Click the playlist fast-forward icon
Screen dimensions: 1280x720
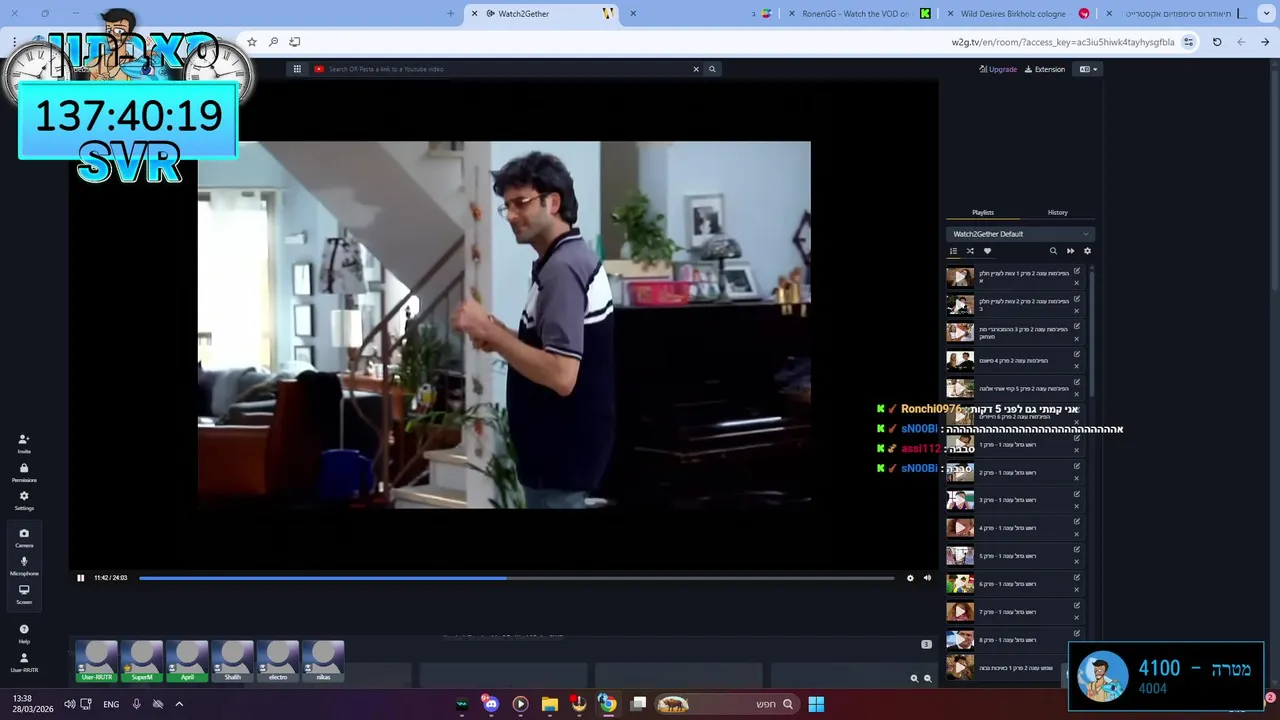(x=1070, y=251)
